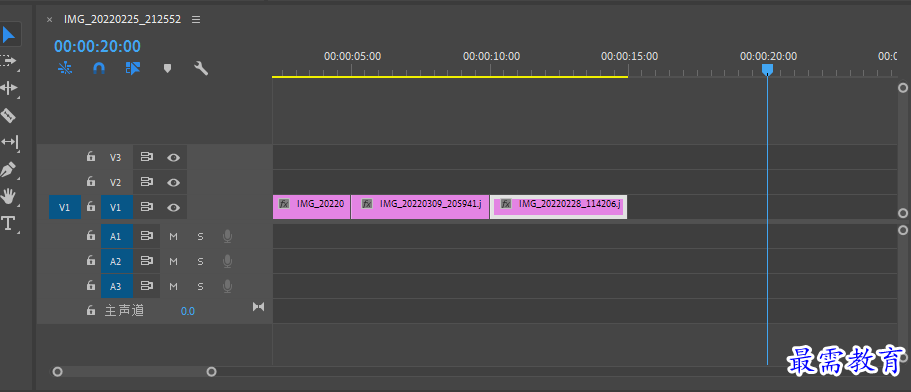Viewport: 911px width, 392px height.
Task: Mute track A3
Action: pos(173,286)
